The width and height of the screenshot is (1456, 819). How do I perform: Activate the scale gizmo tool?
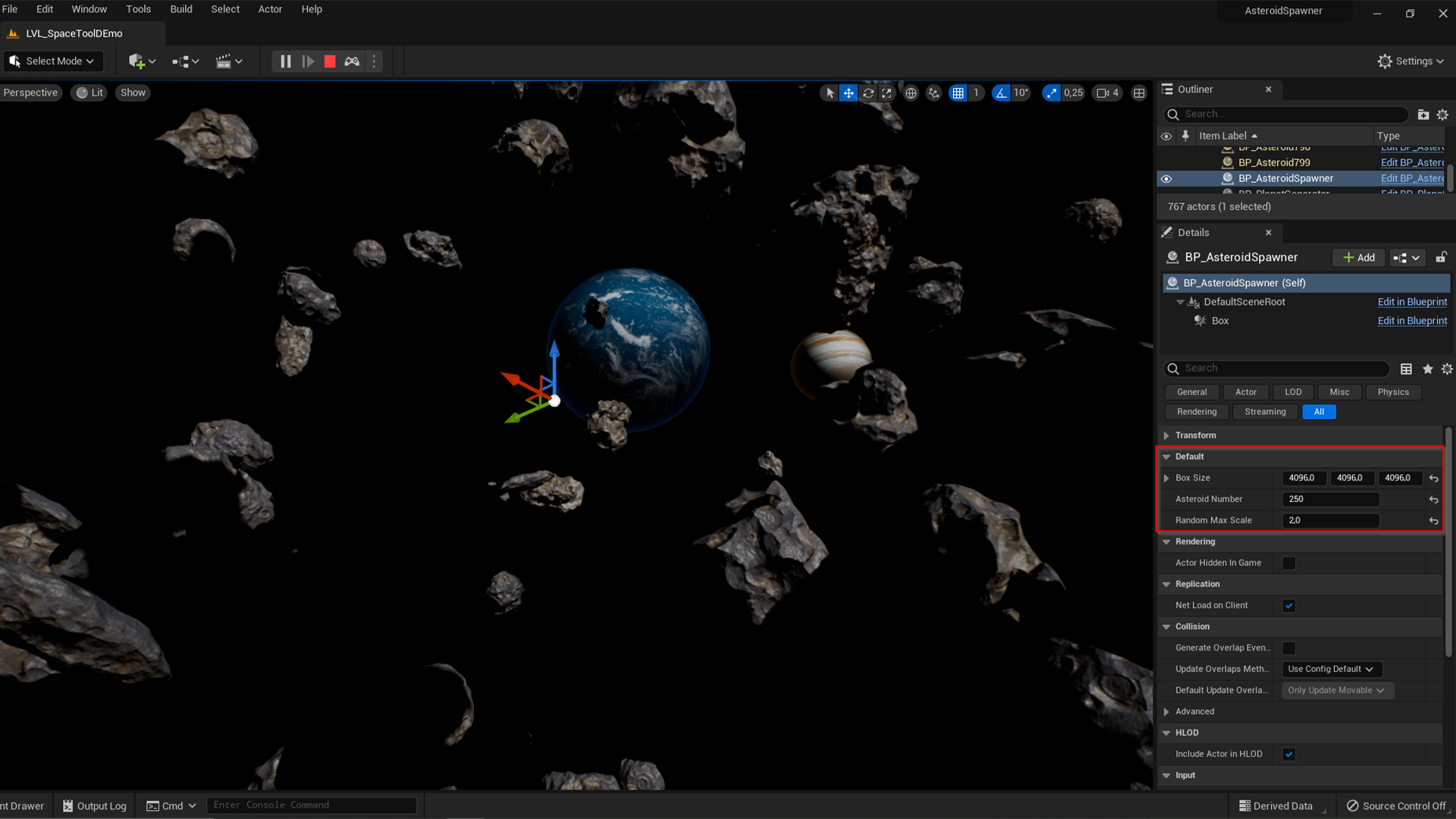(x=886, y=93)
